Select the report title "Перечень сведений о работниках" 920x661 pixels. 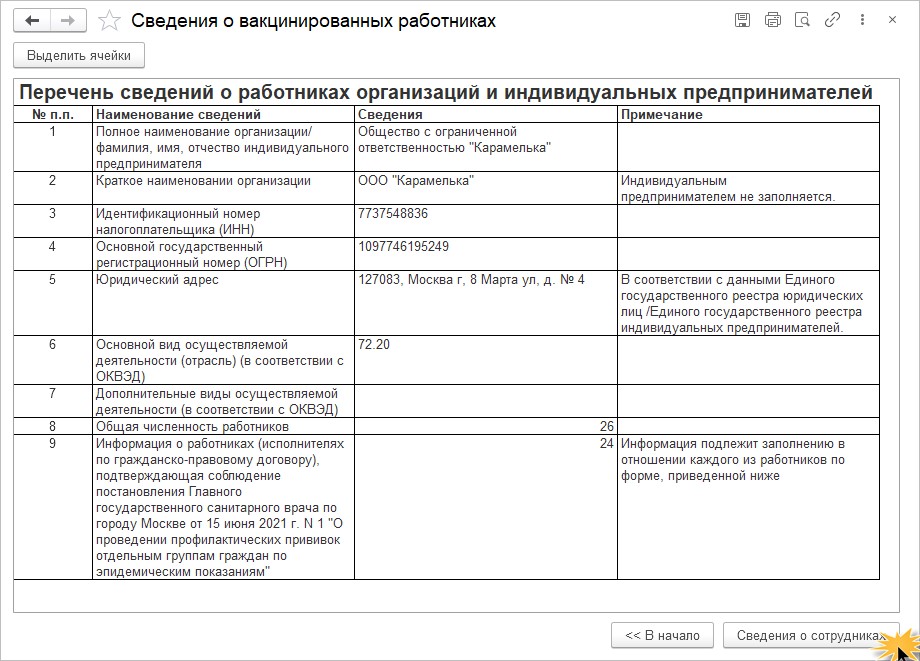pos(446,93)
